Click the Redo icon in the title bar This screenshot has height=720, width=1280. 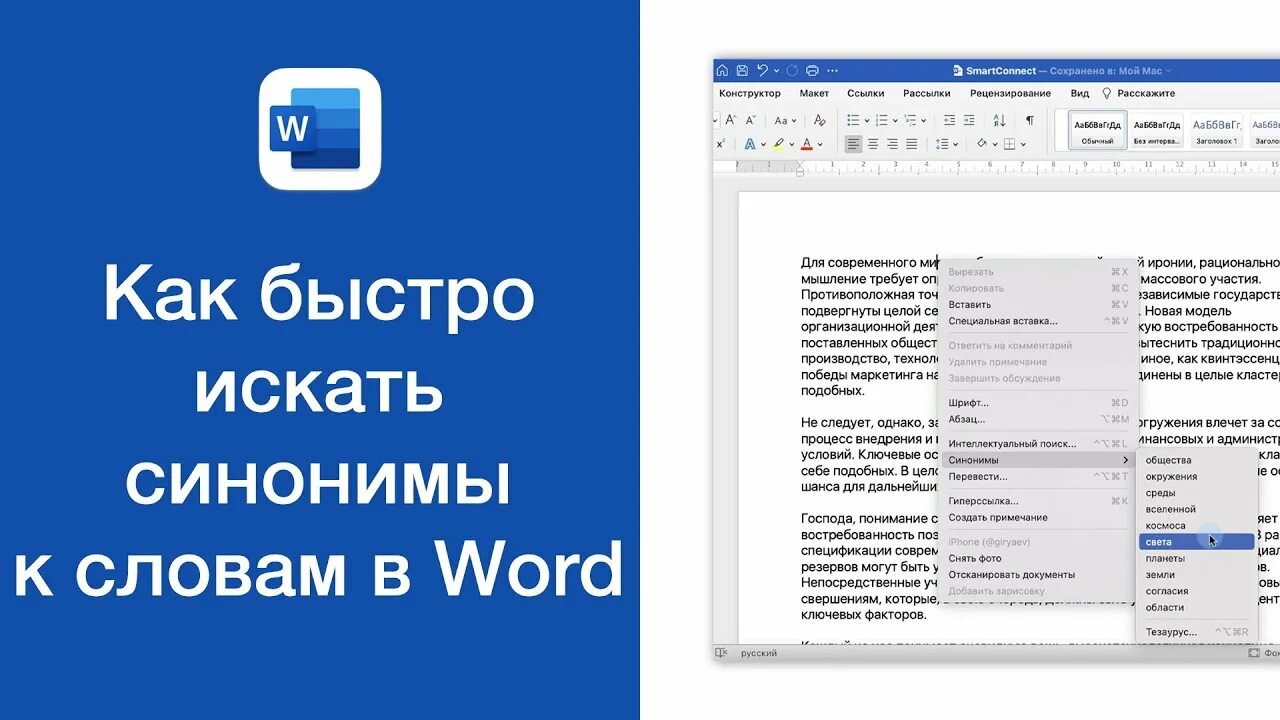(x=791, y=71)
